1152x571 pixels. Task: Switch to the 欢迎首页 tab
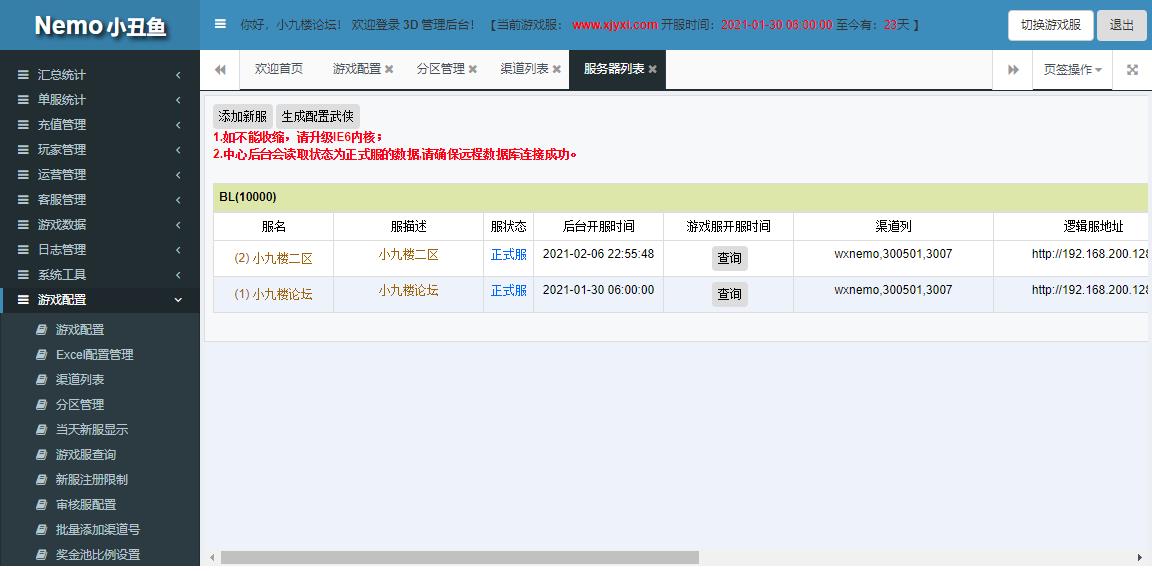tap(278, 70)
